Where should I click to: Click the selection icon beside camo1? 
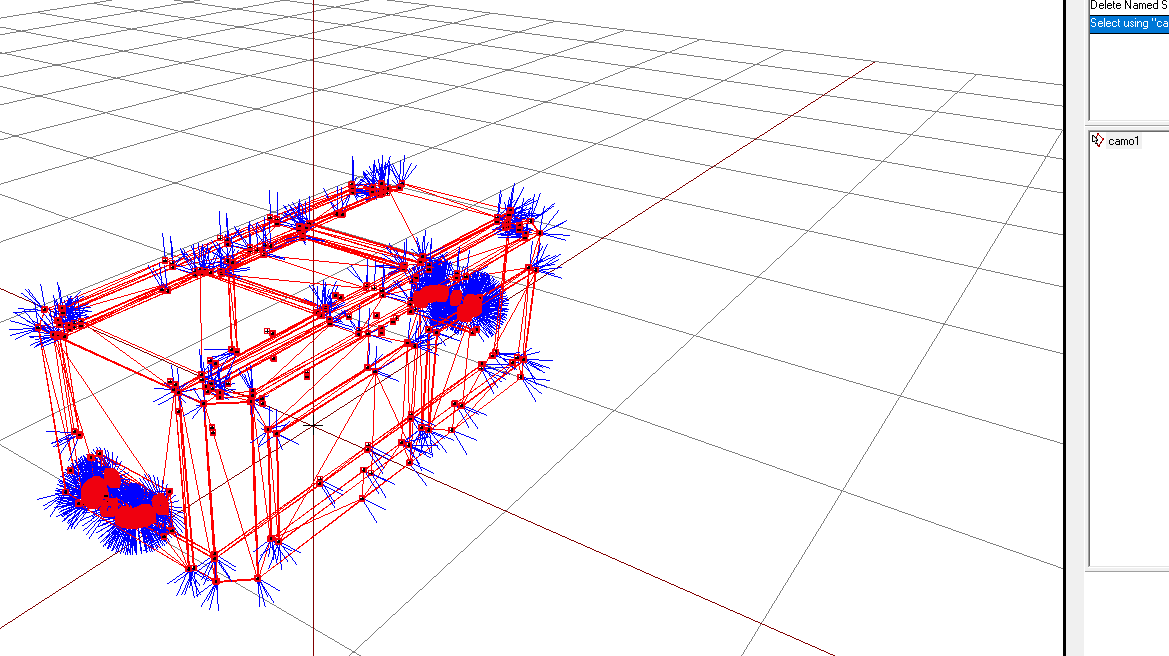[1097, 140]
